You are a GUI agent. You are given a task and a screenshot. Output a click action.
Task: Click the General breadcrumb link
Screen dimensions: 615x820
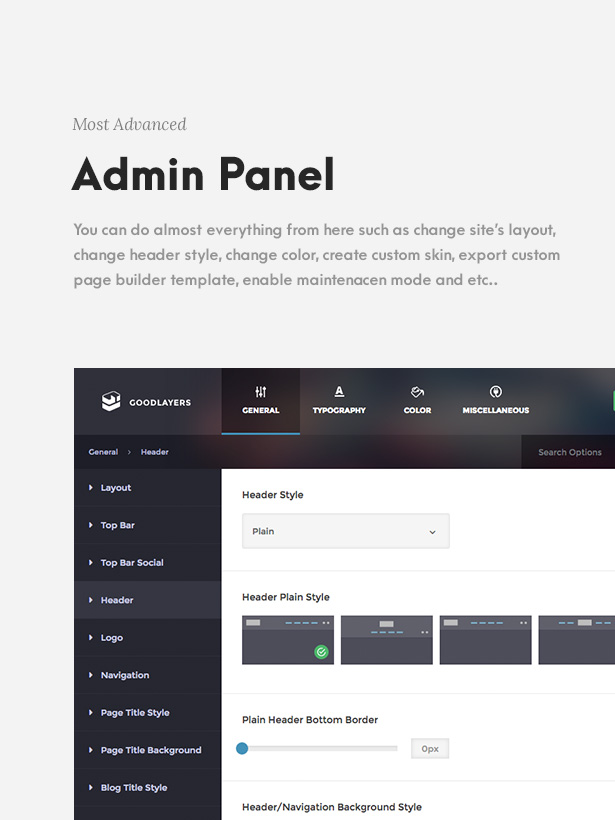(x=103, y=452)
